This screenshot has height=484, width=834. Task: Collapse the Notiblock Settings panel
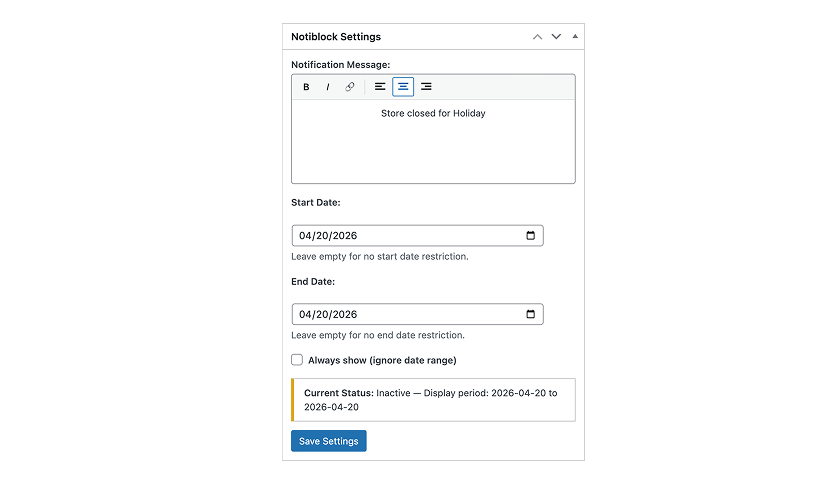tap(575, 36)
